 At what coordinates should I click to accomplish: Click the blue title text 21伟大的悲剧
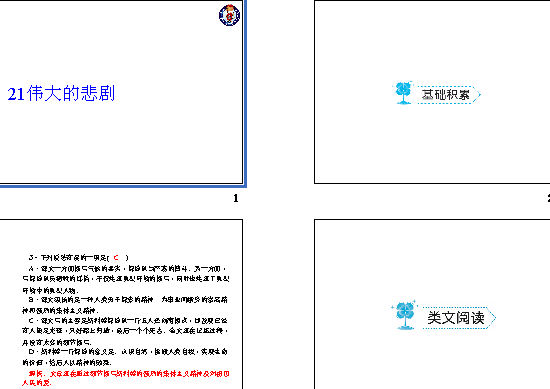tap(61, 94)
